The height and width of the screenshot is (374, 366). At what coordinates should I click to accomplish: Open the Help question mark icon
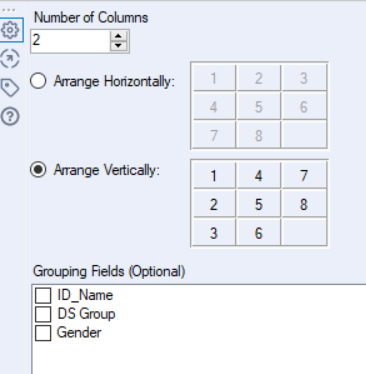tap(10, 117)
